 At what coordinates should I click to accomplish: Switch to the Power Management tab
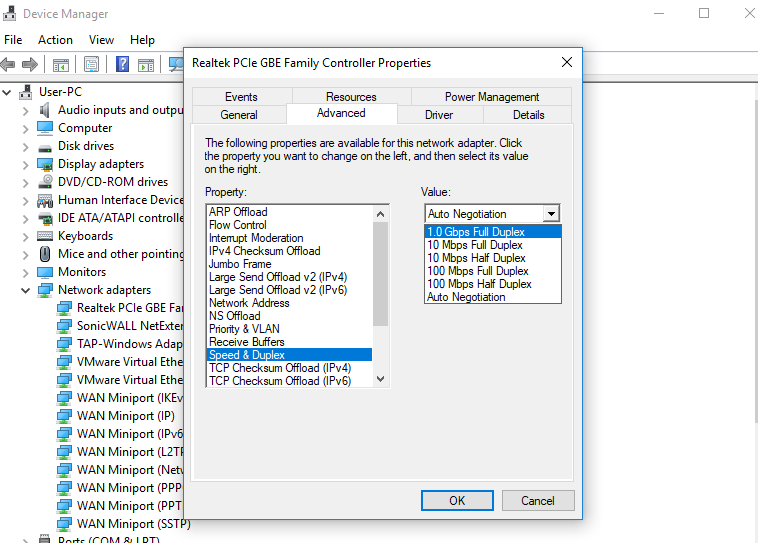click(492, 97)
